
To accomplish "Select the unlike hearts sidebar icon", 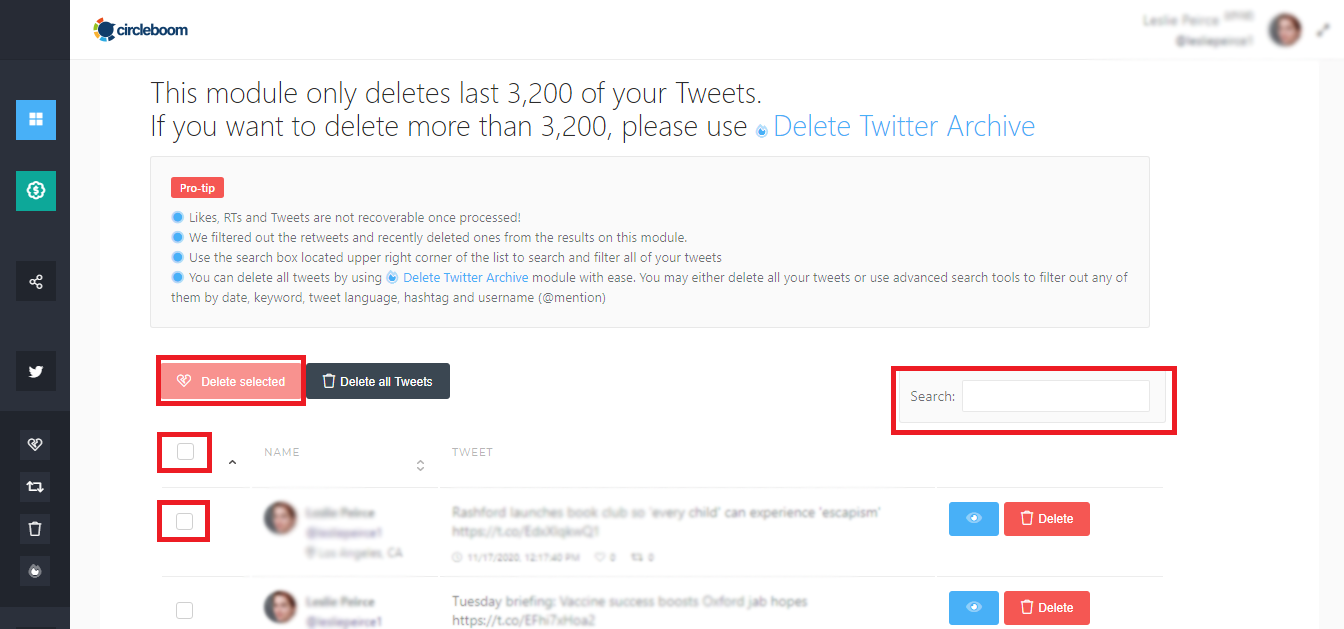I will [x=35, y=444].
